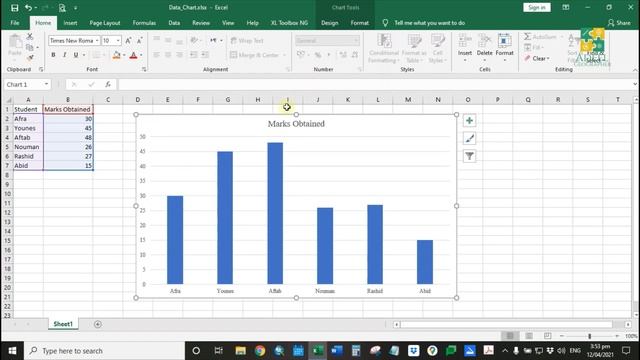Click the Sign in button
The height and width of the screenshot is (360, 640).
(537, 7)
